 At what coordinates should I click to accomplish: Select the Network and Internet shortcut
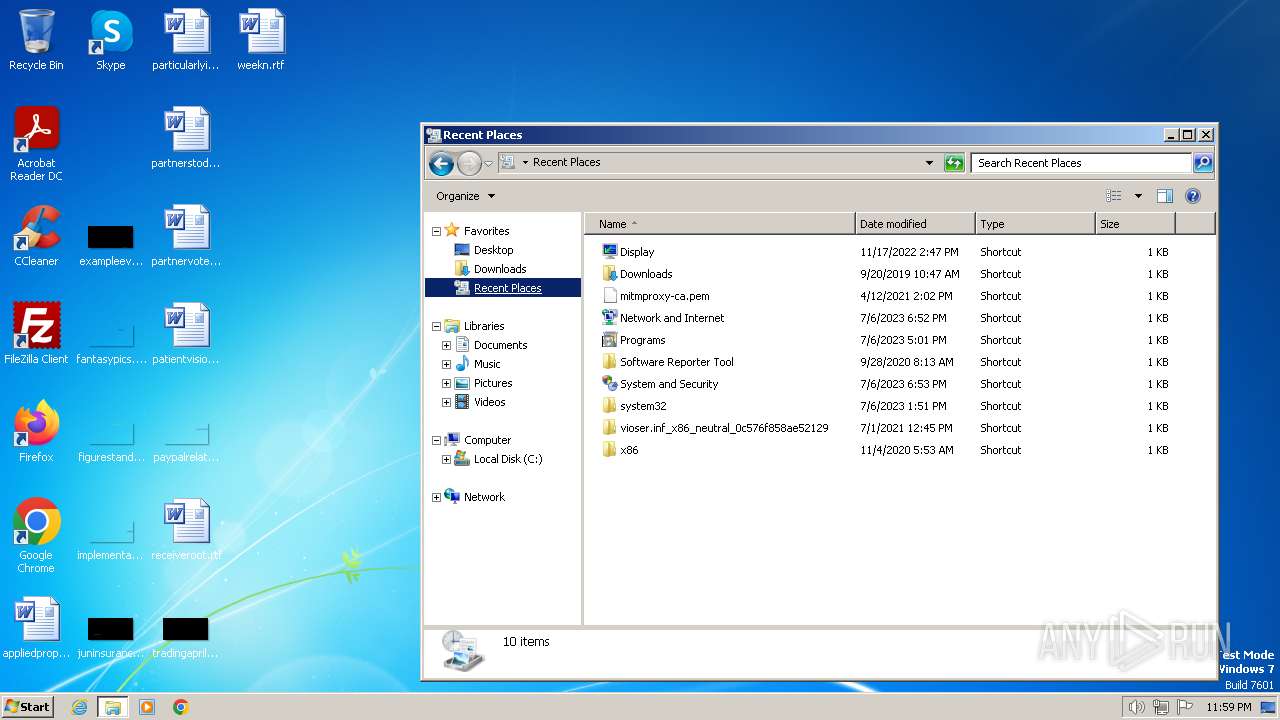(671, 318)
